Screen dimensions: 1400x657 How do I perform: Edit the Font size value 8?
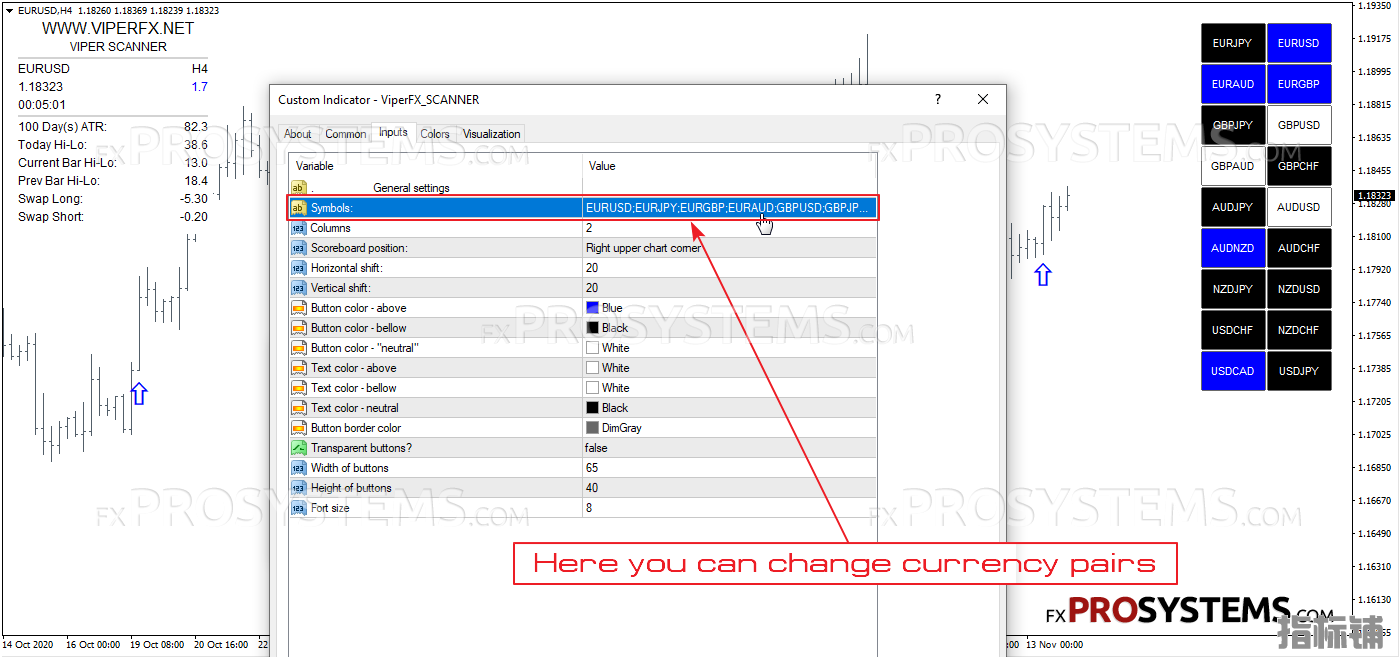point(729,508)
